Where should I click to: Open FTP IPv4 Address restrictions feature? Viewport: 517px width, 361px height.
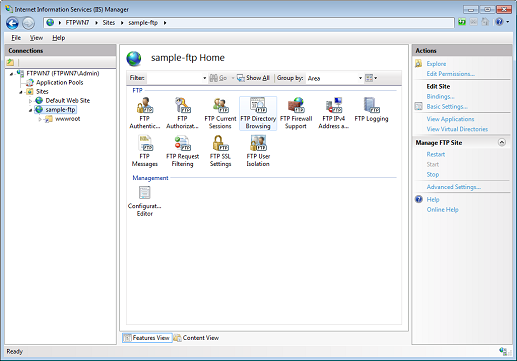click(x=333, y=113)
